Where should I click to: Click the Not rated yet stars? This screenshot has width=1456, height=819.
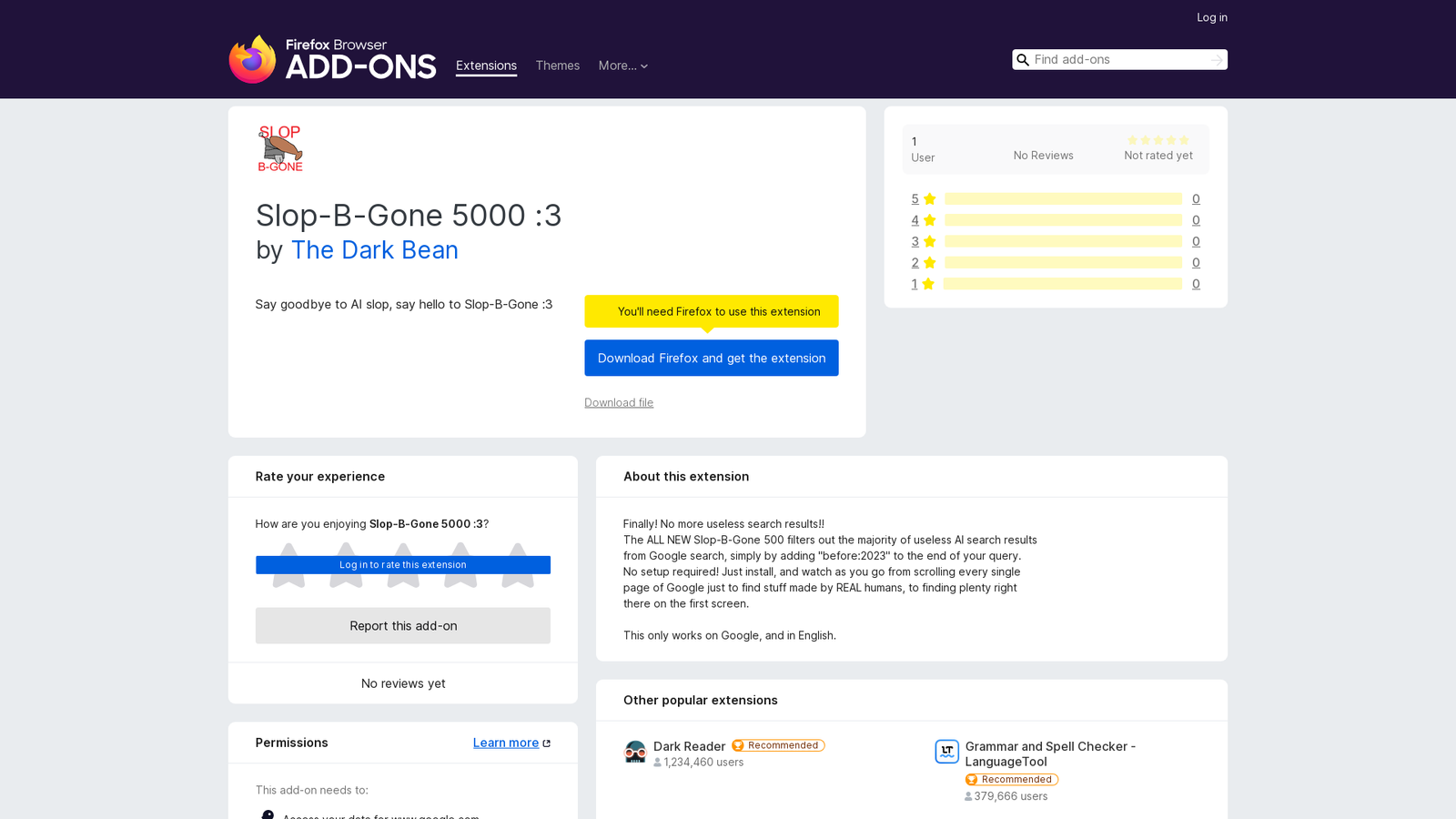pos(1158,140)
